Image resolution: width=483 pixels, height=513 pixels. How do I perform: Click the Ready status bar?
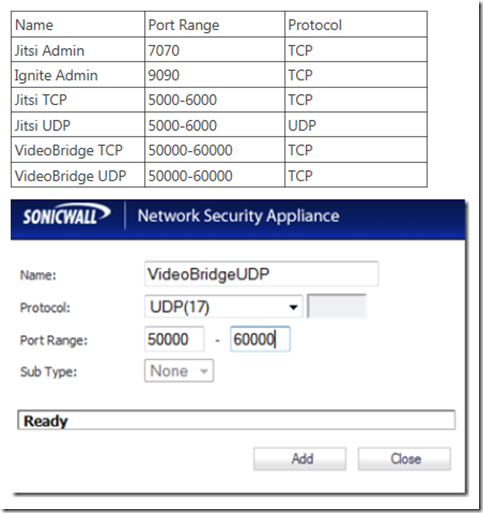(x=236, y=420)
